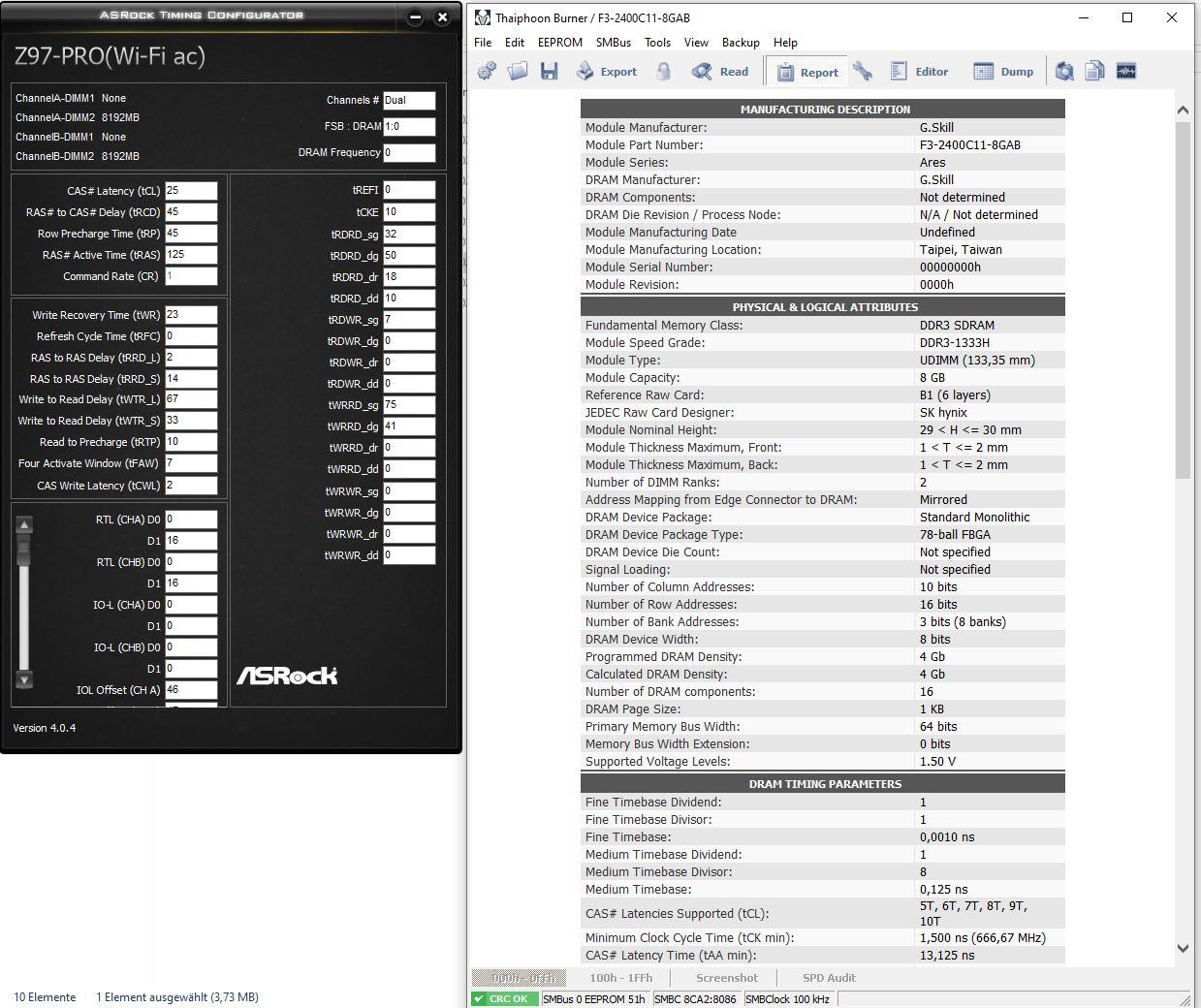The image size is (1201, 1008).
Task: Click the SMBClock 100 kHz status entry
Action: [787, 999]
